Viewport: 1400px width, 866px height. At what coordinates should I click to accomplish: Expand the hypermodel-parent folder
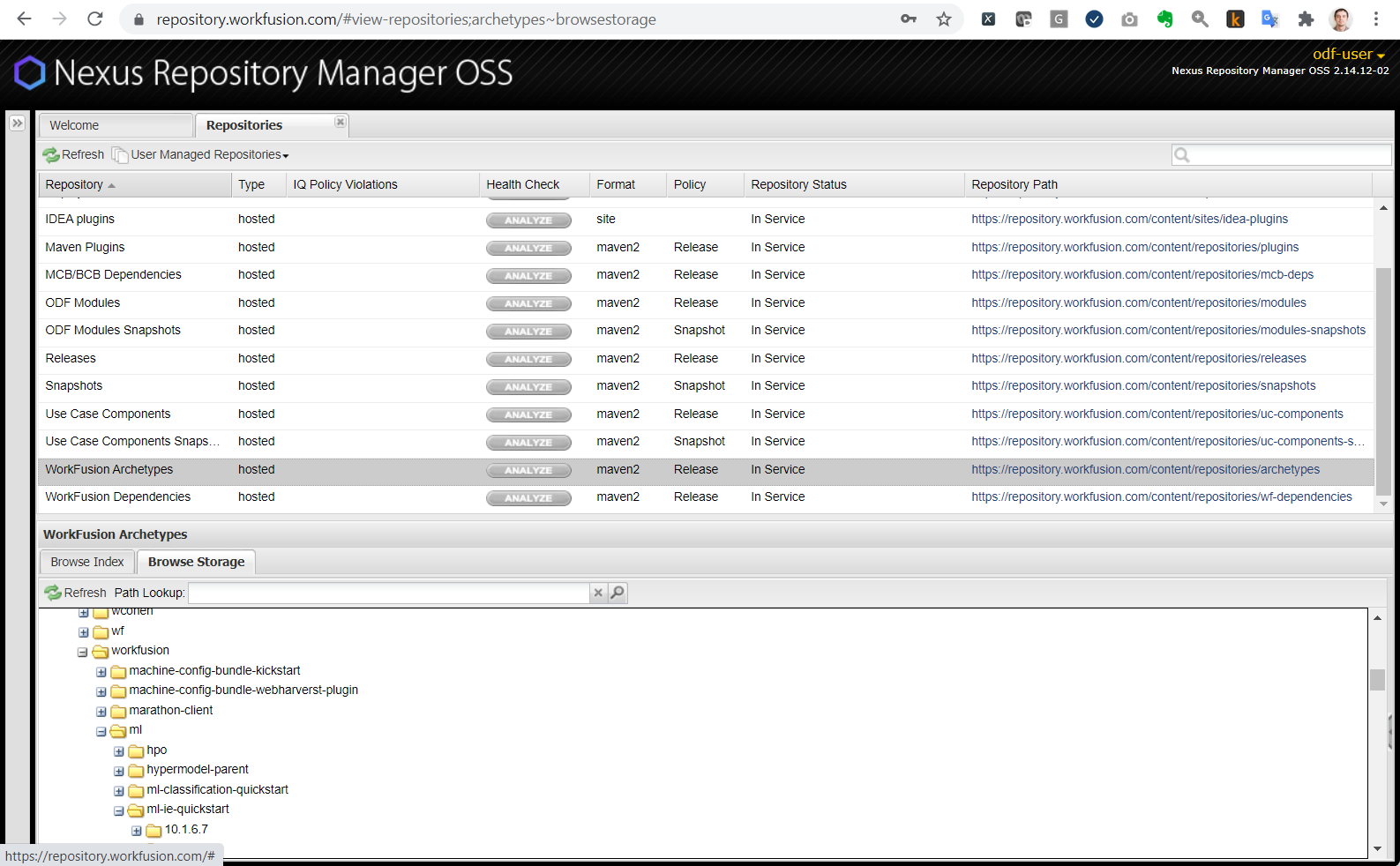(118, 772)
